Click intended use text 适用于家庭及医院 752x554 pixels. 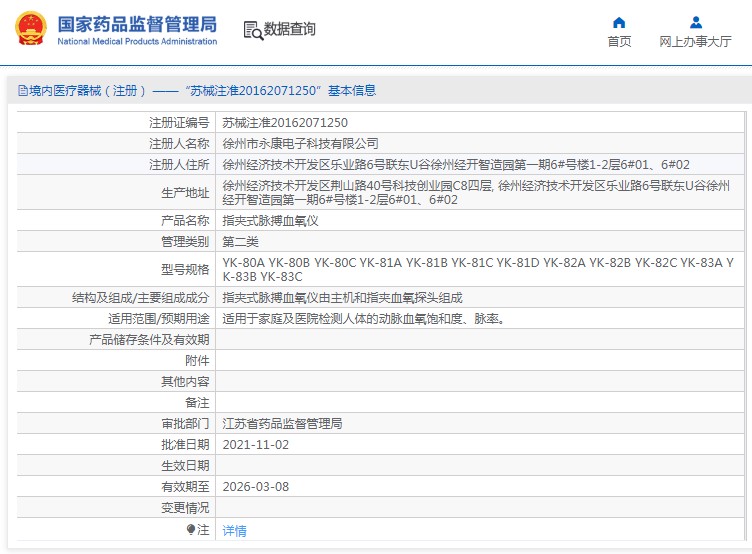click(364, 318)
